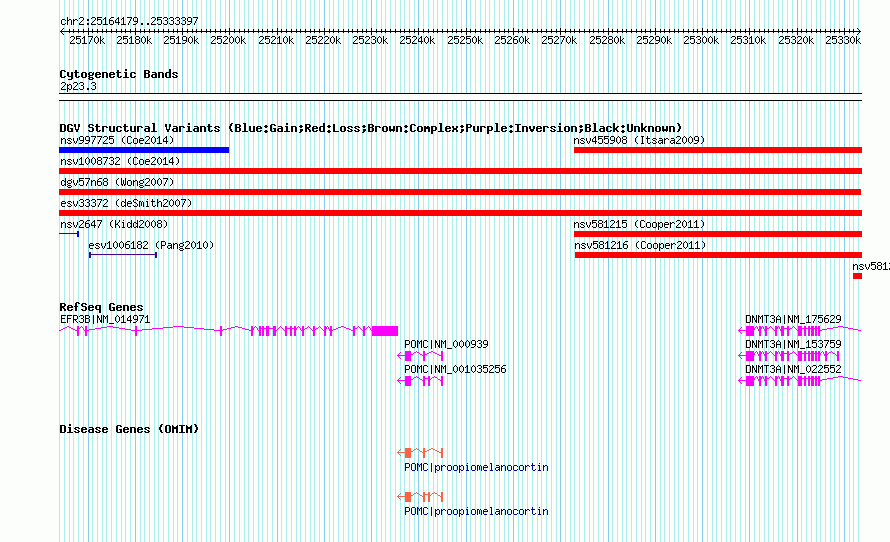Click the 25270k ruler position

tap(559, 40)
